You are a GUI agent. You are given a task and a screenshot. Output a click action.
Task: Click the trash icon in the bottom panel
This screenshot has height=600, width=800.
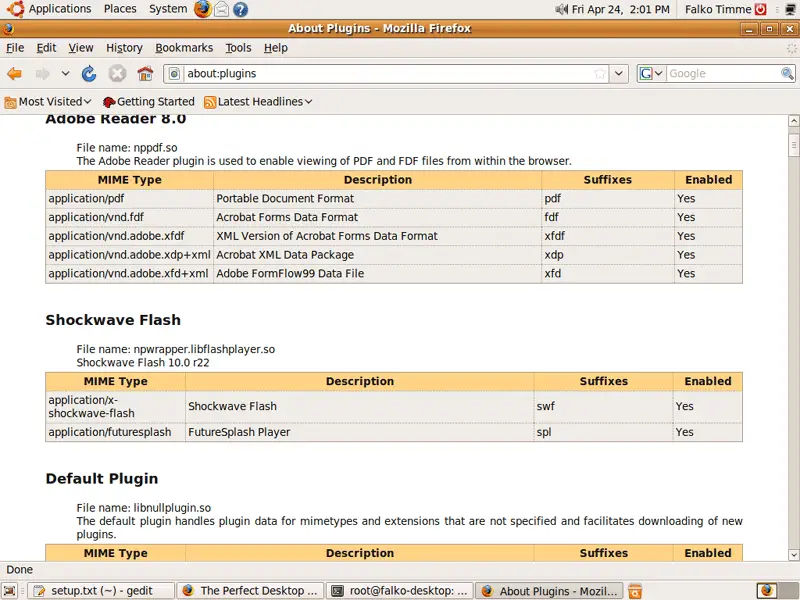[x=635, y=591]
